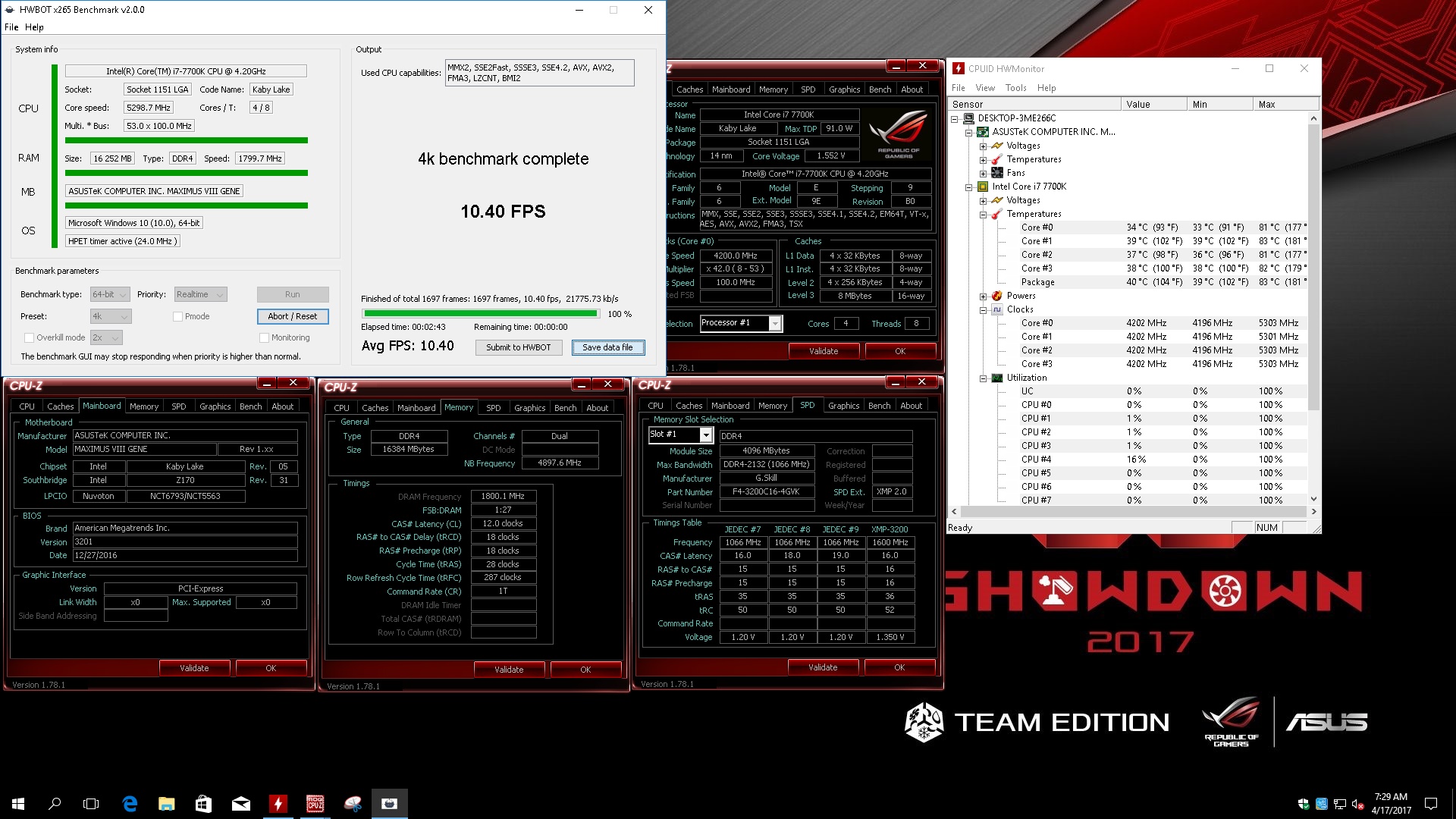Screen dimensions: 1456x819
Task: Click OK in Memory CPU-Z window
Action: pos(585,670)
